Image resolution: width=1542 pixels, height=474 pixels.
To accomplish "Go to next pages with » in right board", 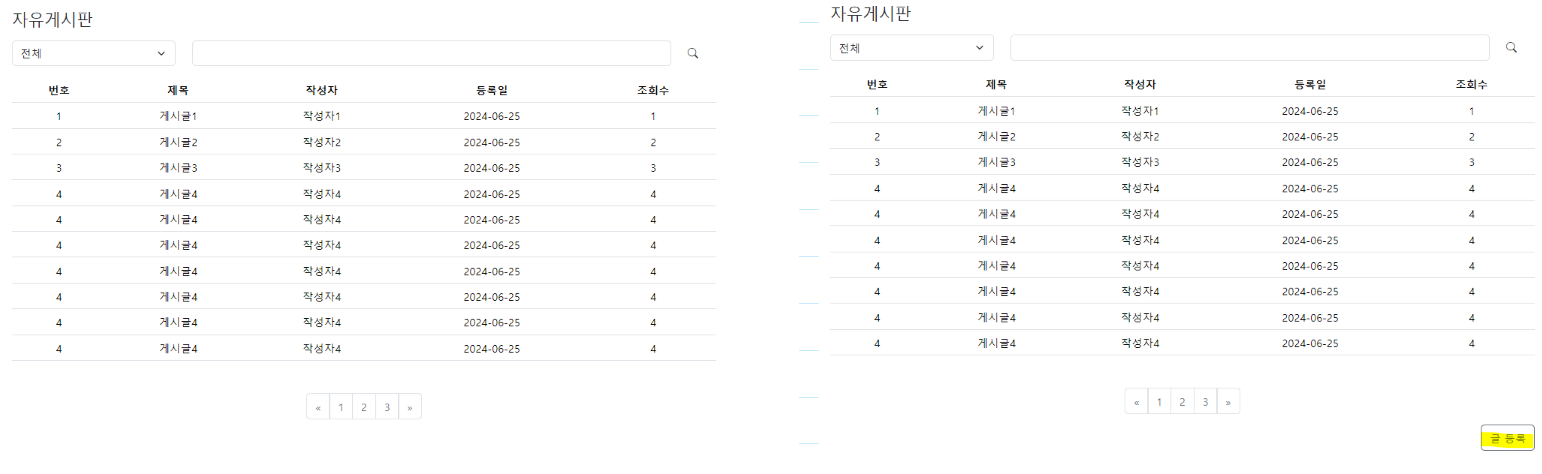I will click(x=1228, y=401).
